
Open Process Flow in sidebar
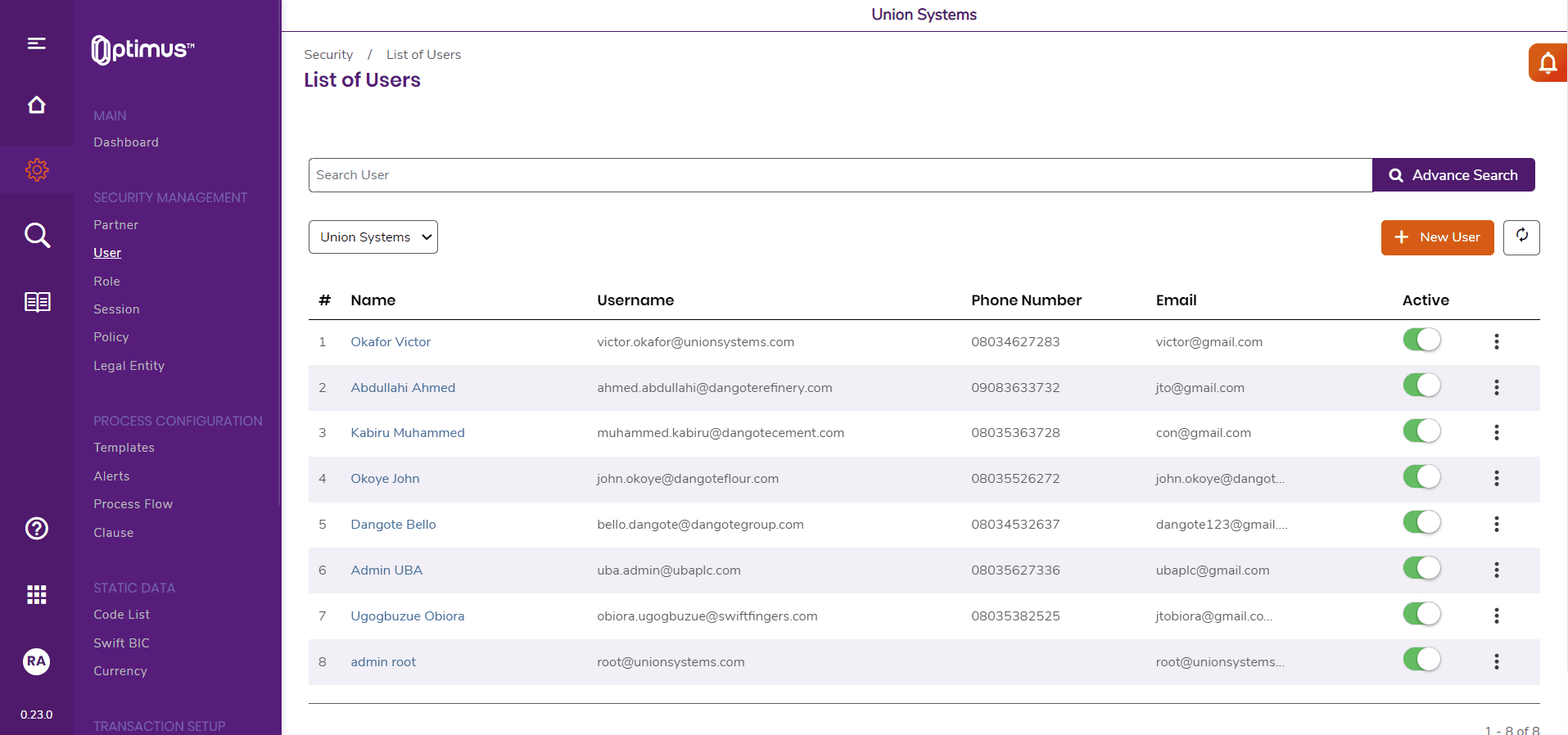(133, 504)
